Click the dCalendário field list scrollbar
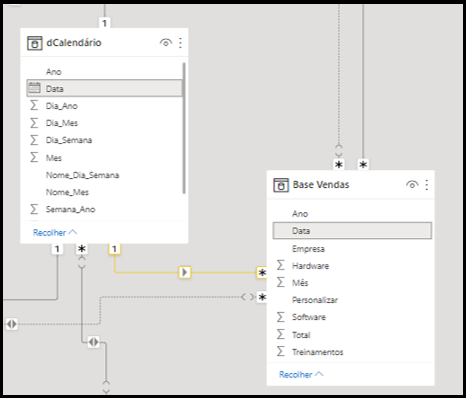466x398 pixels. tap(184, 128)
